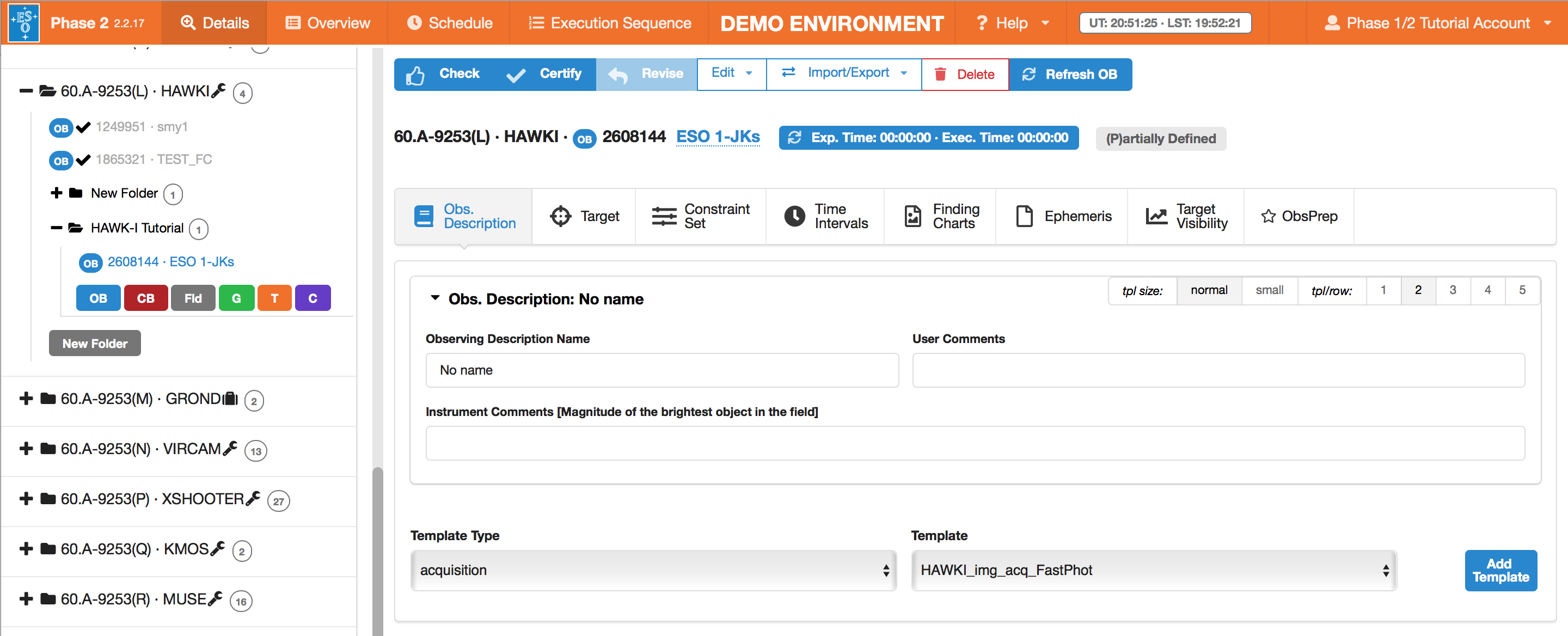The image size is (1568, 636).
Task: Open the Target Visibility chart tab
Action: 1186,216
